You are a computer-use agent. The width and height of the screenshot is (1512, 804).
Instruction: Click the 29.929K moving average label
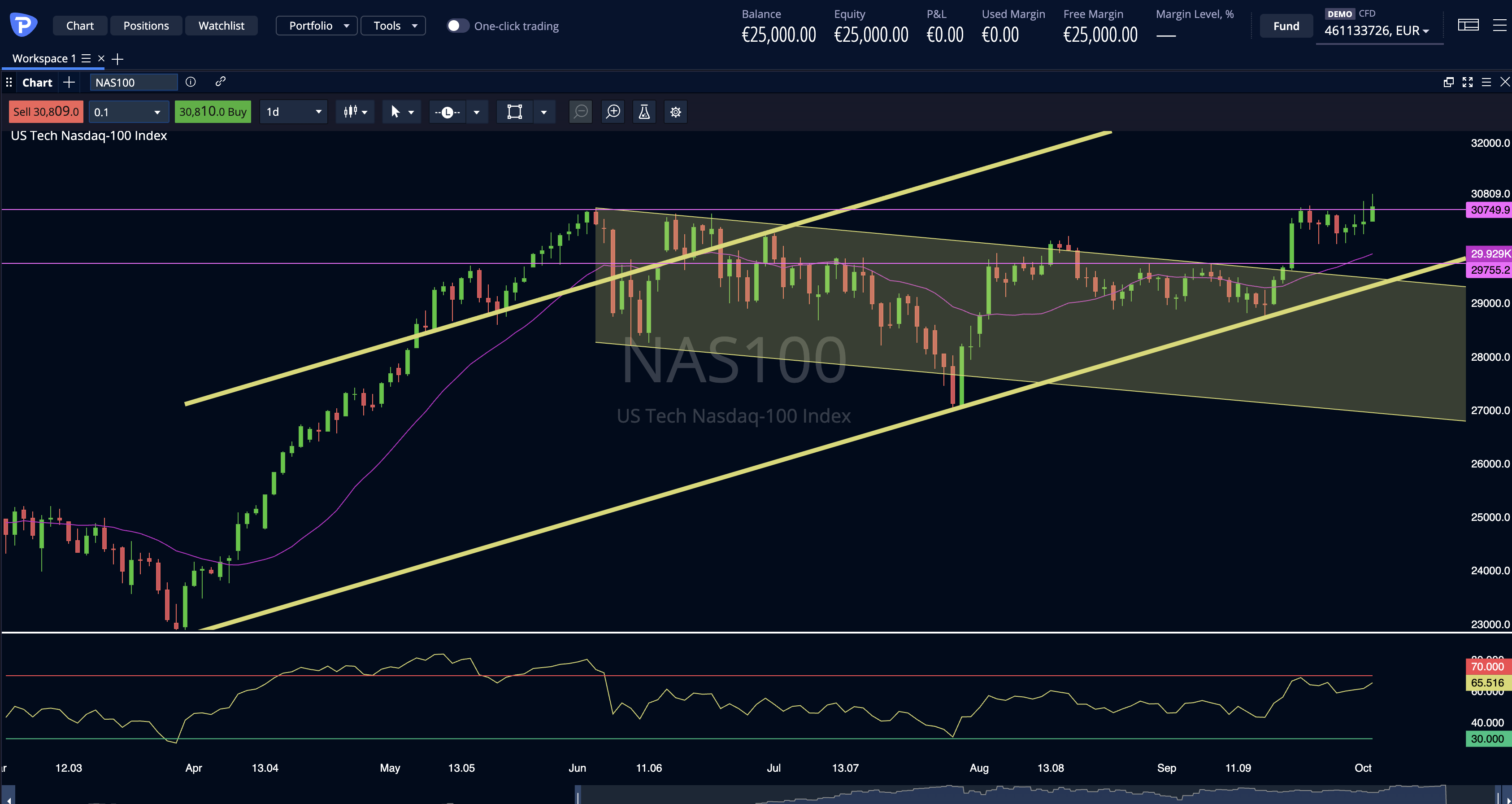[1489, 253]
